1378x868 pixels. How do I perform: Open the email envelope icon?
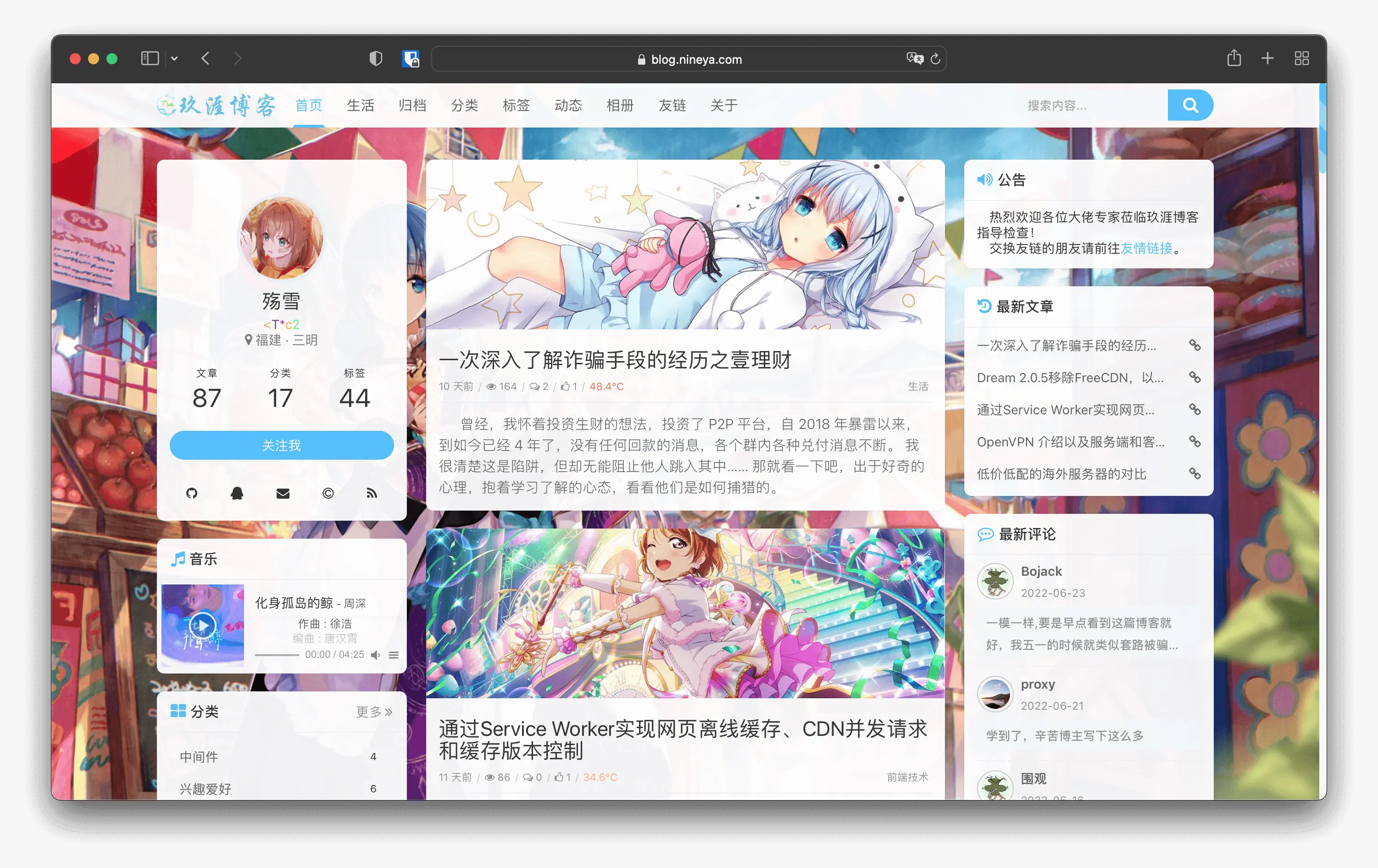click(283, 493)
